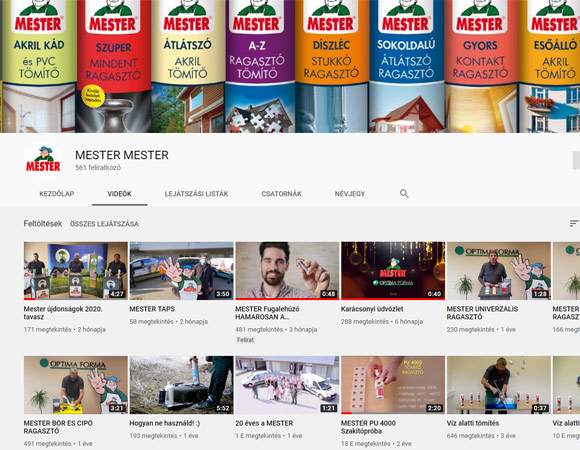
Task: Click the 288 megtekintés view count
Action: click(x=365, y=322)
